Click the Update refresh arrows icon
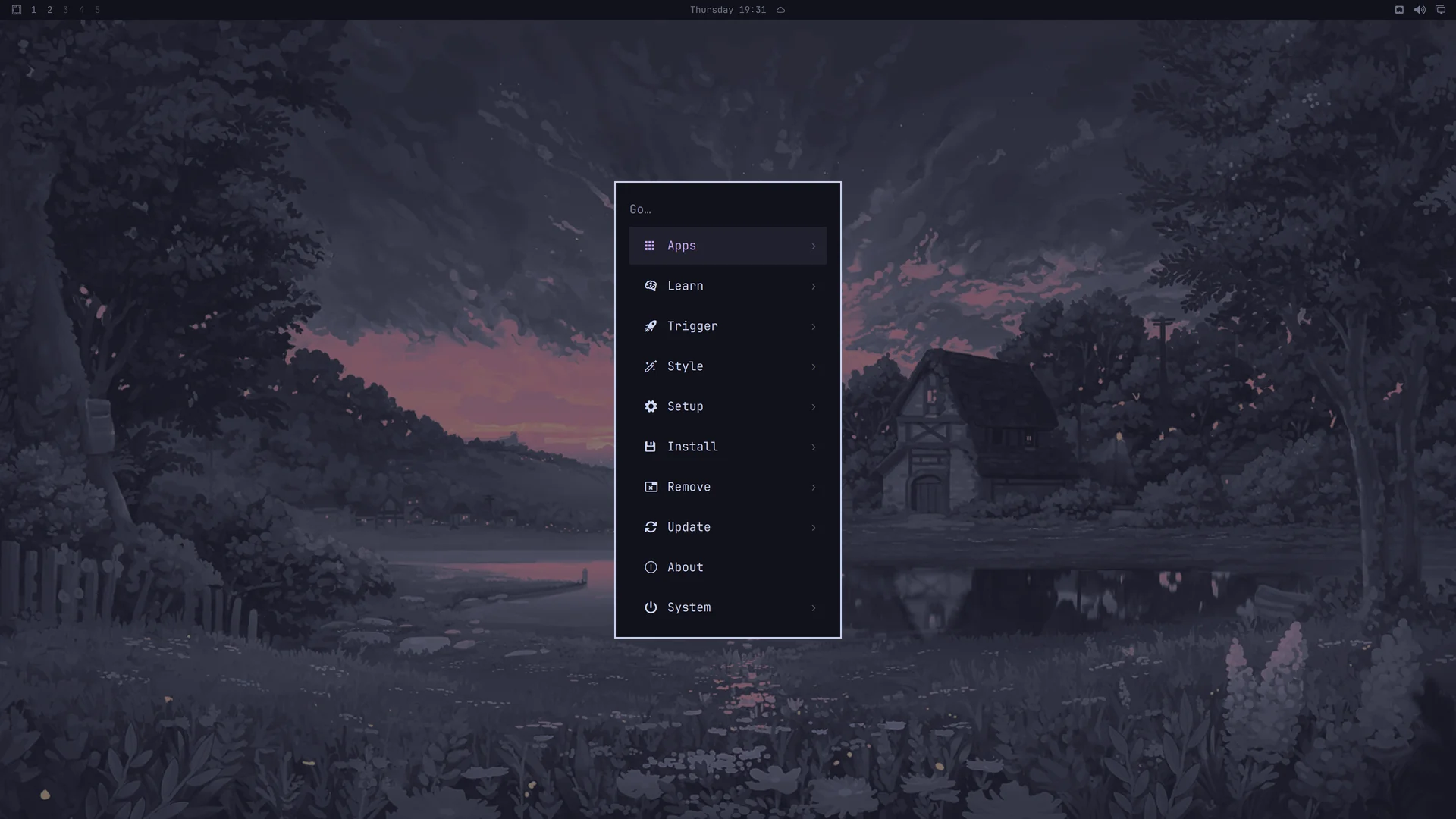Viewport: 1456px width, 819px height. point(651,527)
